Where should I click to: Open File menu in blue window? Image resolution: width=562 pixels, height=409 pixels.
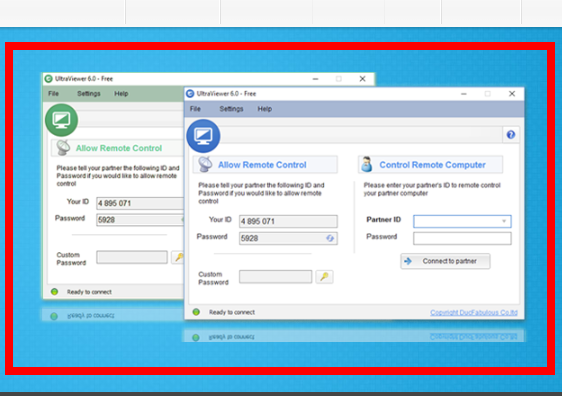[x=195, y=109]
